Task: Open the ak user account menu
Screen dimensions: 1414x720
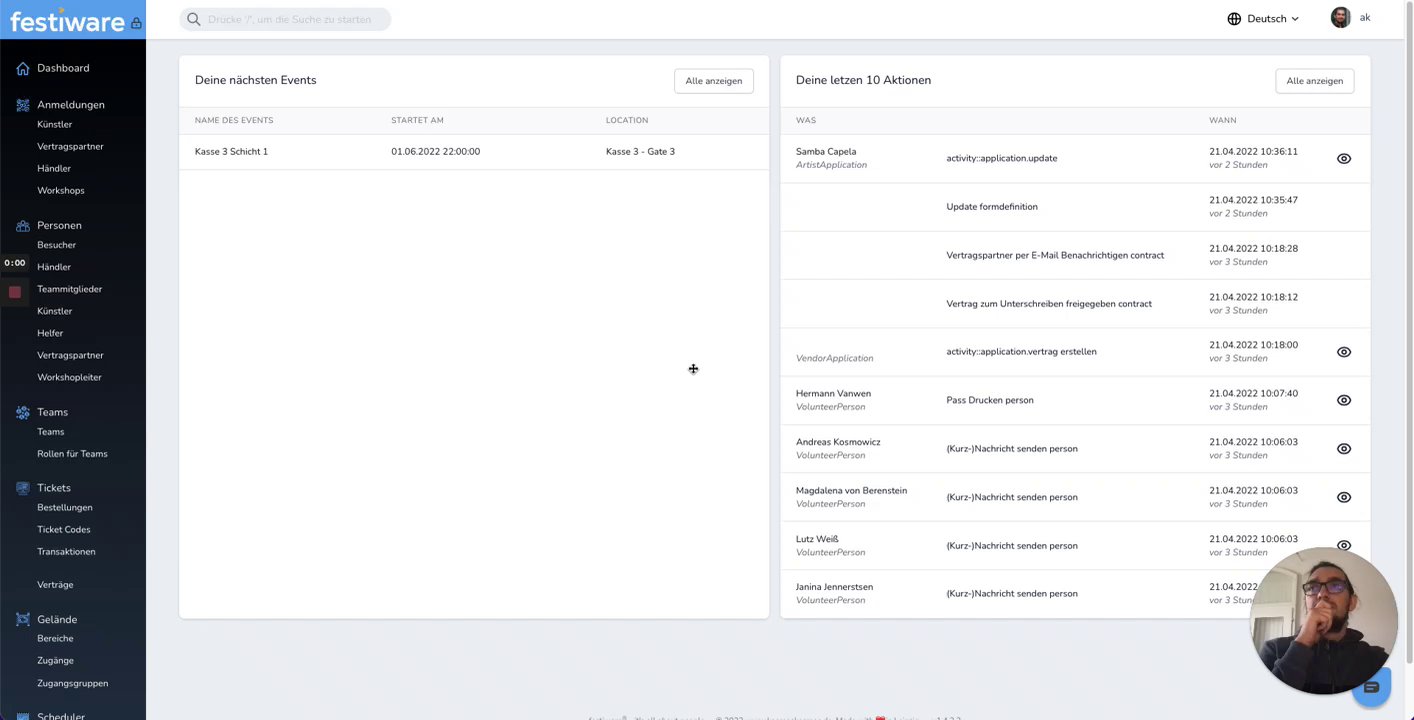Action: pos(1350,18)
